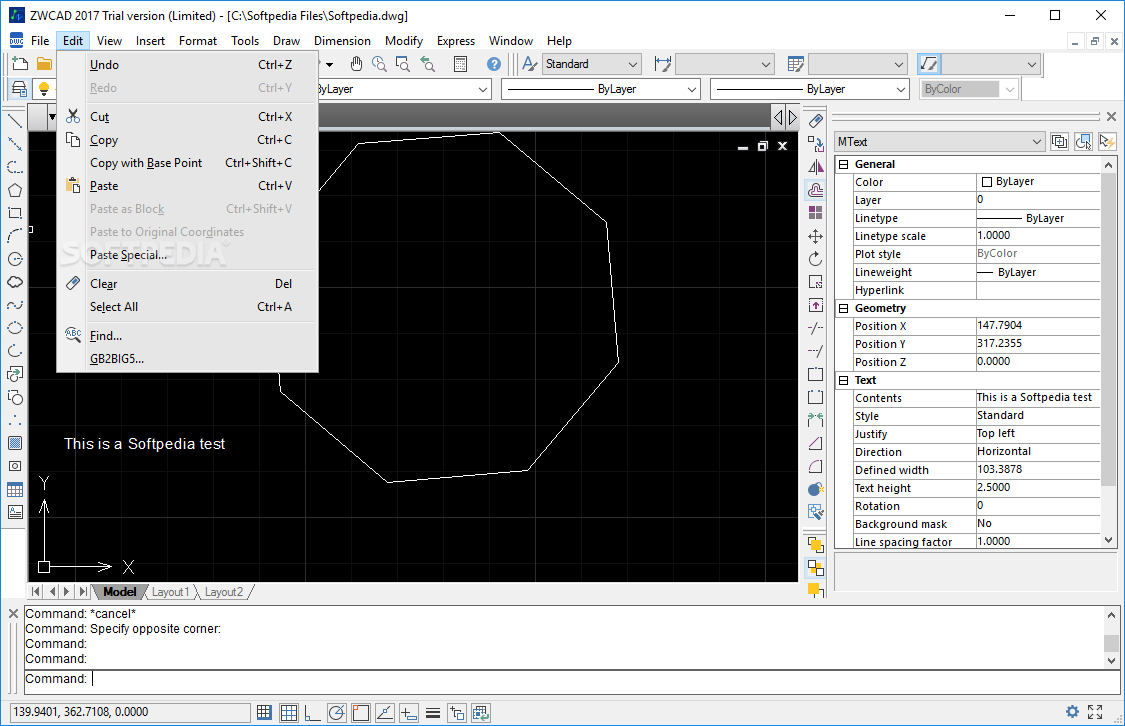Select the Line draw tool
The height and width of the screenshot is (726, 1125).
coord(14,121)
